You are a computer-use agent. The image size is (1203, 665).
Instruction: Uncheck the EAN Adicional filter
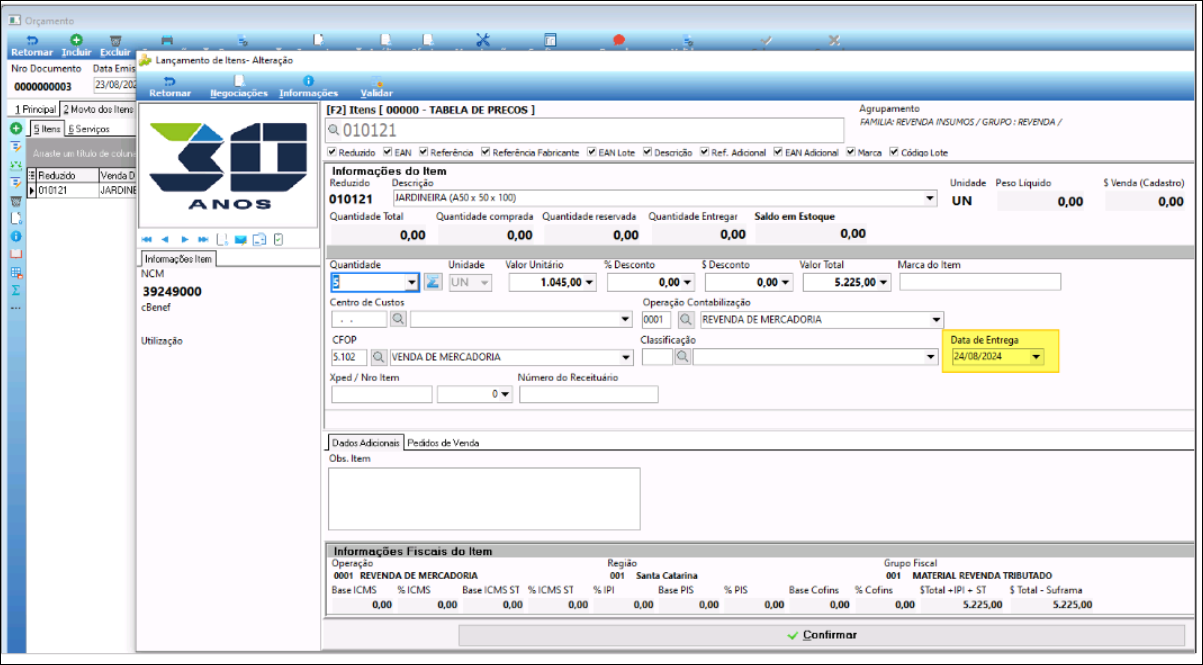click(x=778, y=153)
